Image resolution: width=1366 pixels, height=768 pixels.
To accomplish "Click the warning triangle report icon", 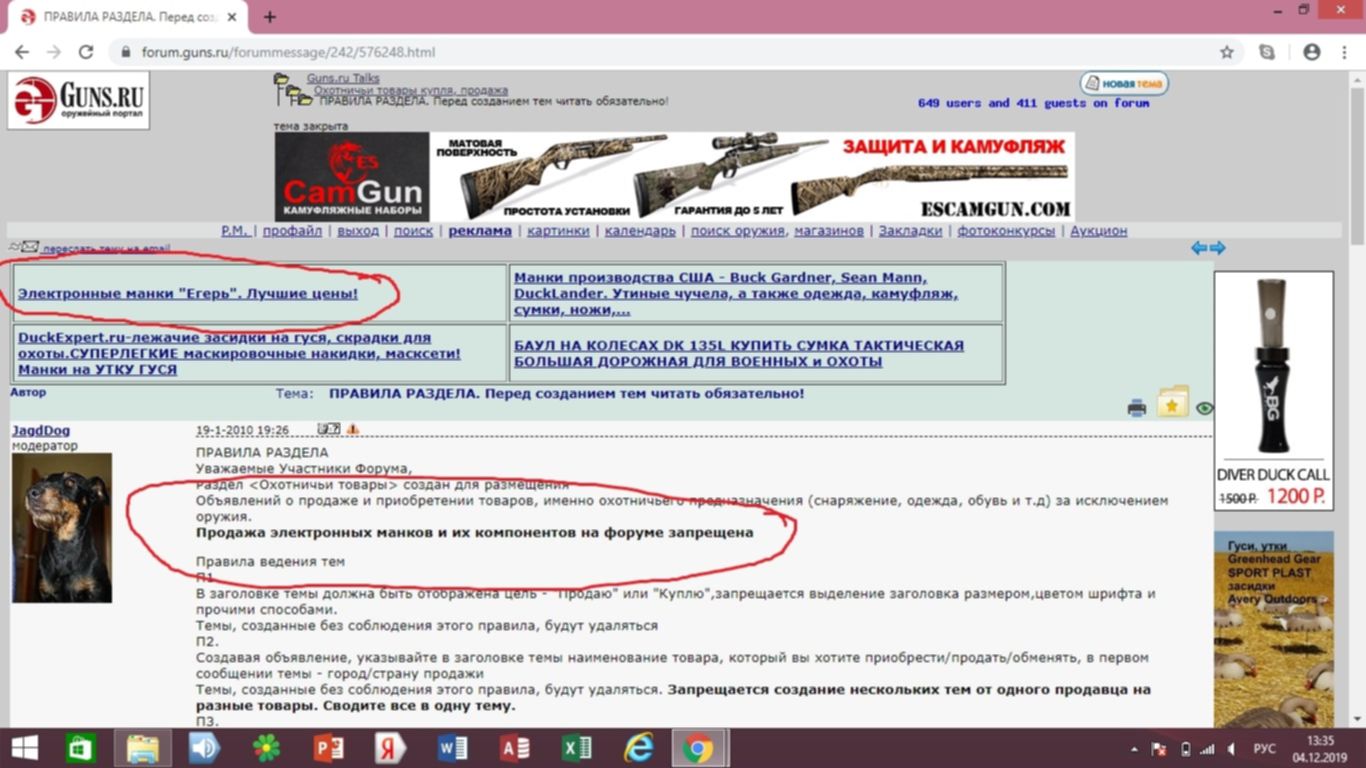I will pyautogui.click(x=352, y=429).
